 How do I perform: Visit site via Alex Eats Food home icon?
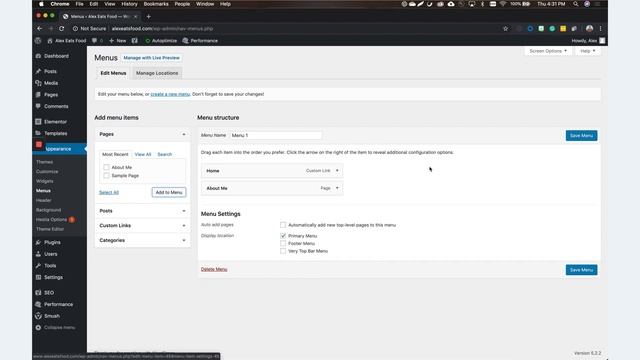[x=67, y=40]
